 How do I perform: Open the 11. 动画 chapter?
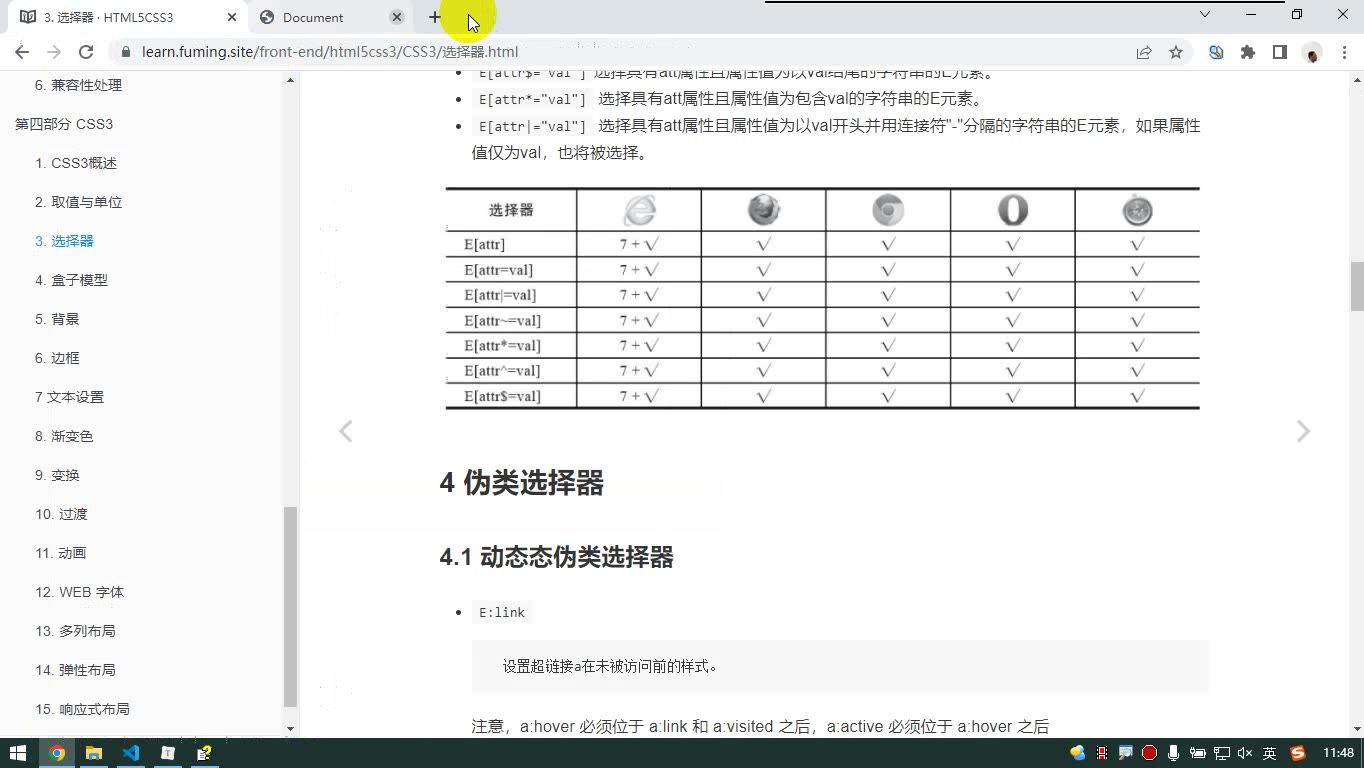pyautogui.click(x=61, y=553)
